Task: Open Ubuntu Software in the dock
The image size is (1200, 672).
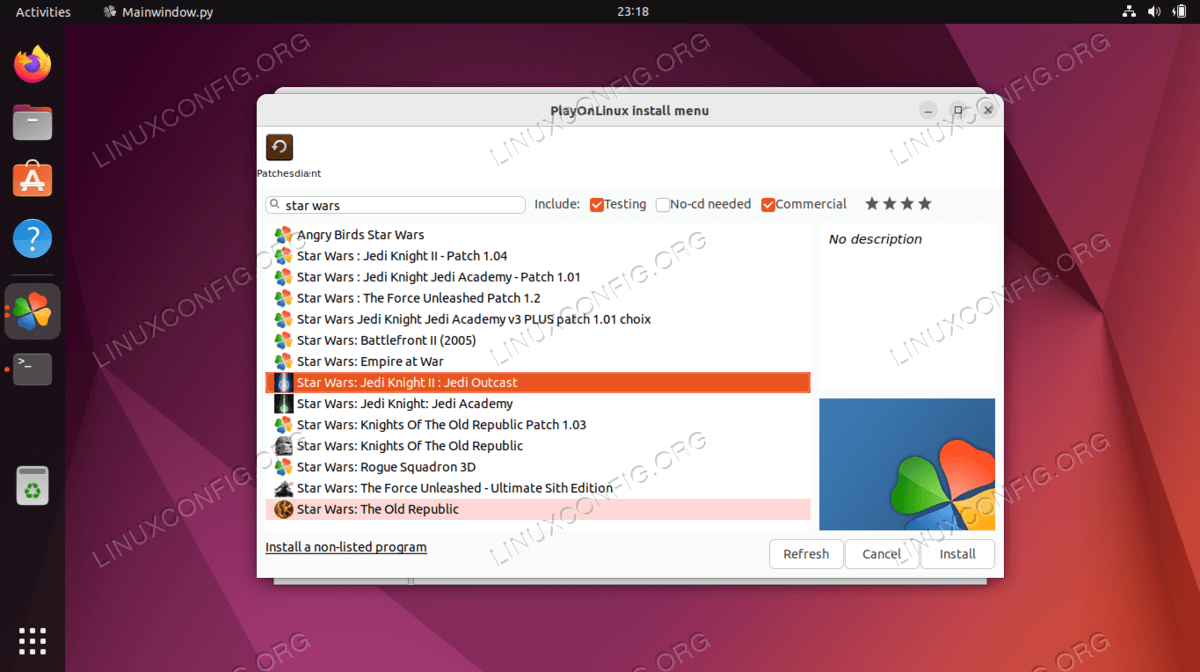Action: (x=33, y=181)
